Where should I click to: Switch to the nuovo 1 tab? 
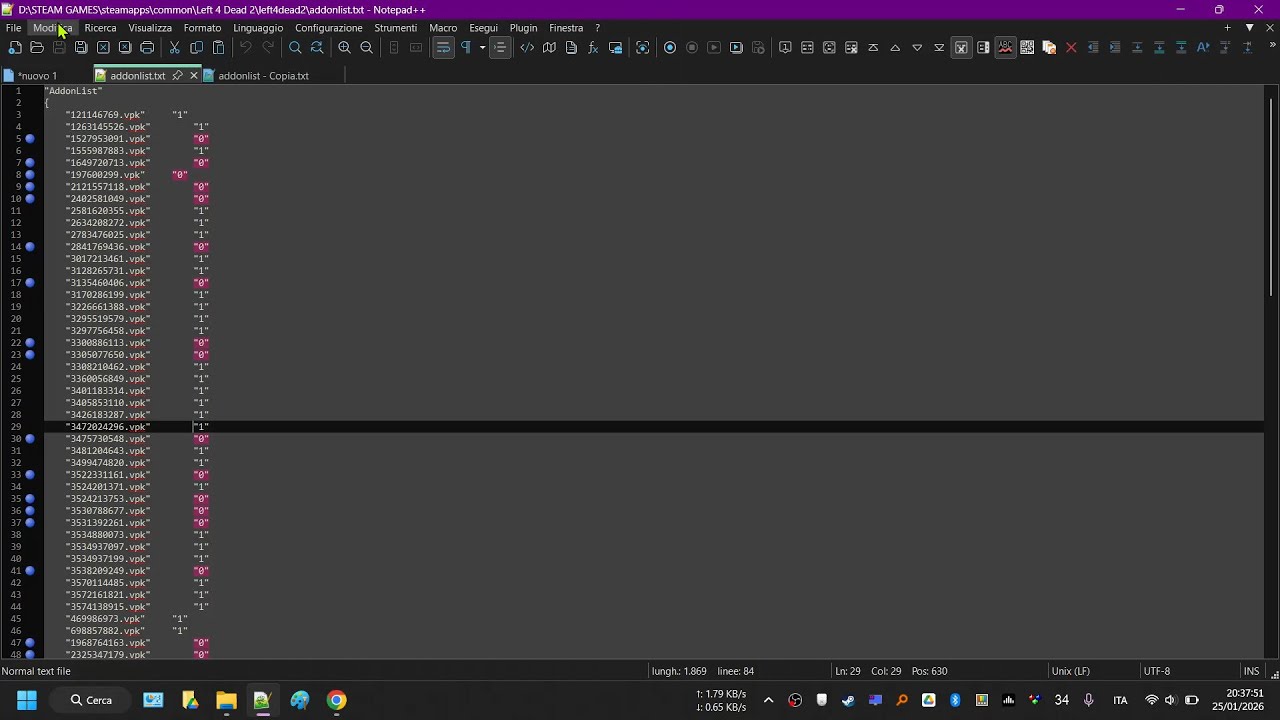(38, 76)
